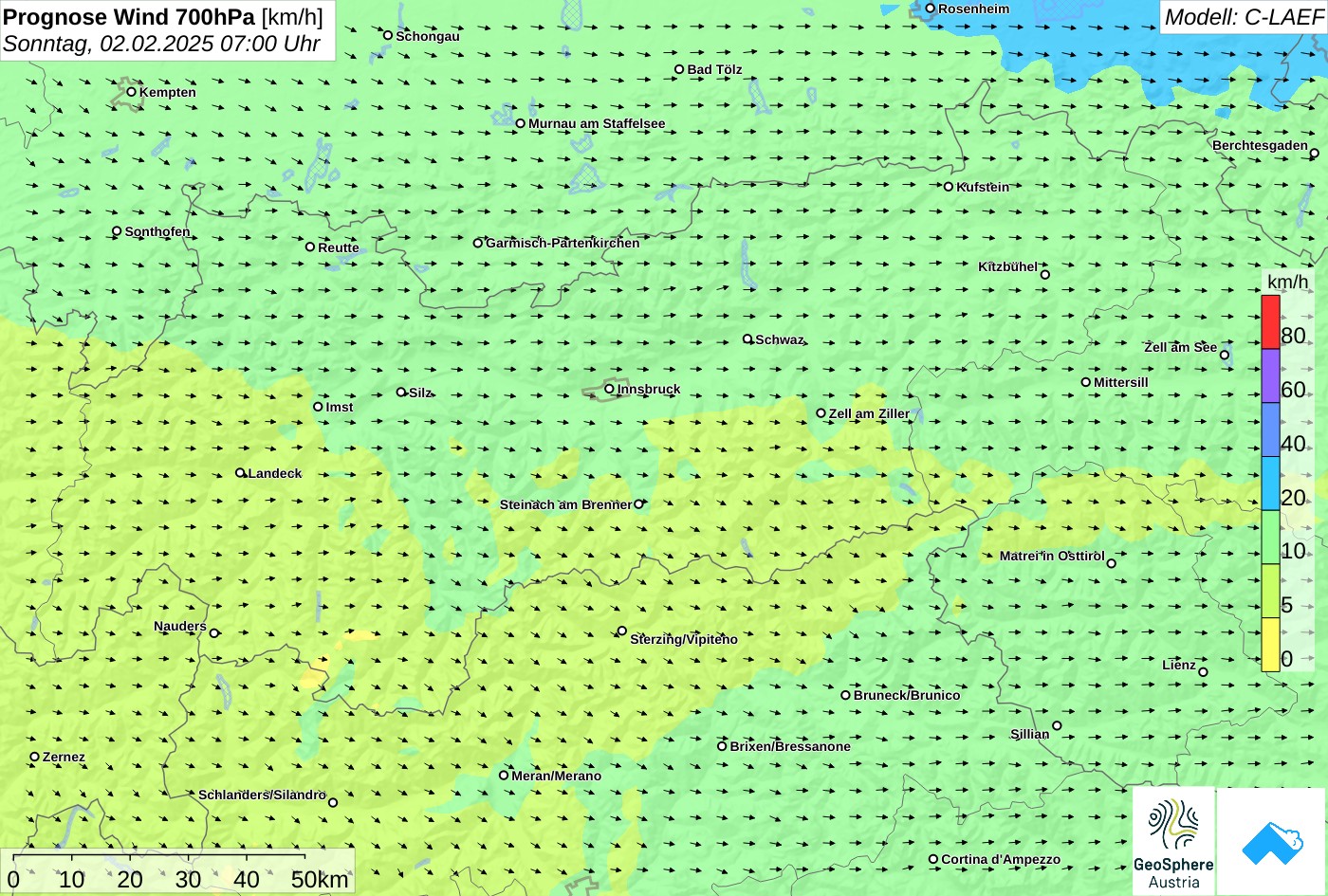This screenshot has height=896, width=1328.
Task: Click the km/h legend heading
Action: click(x=1287, y=283)
